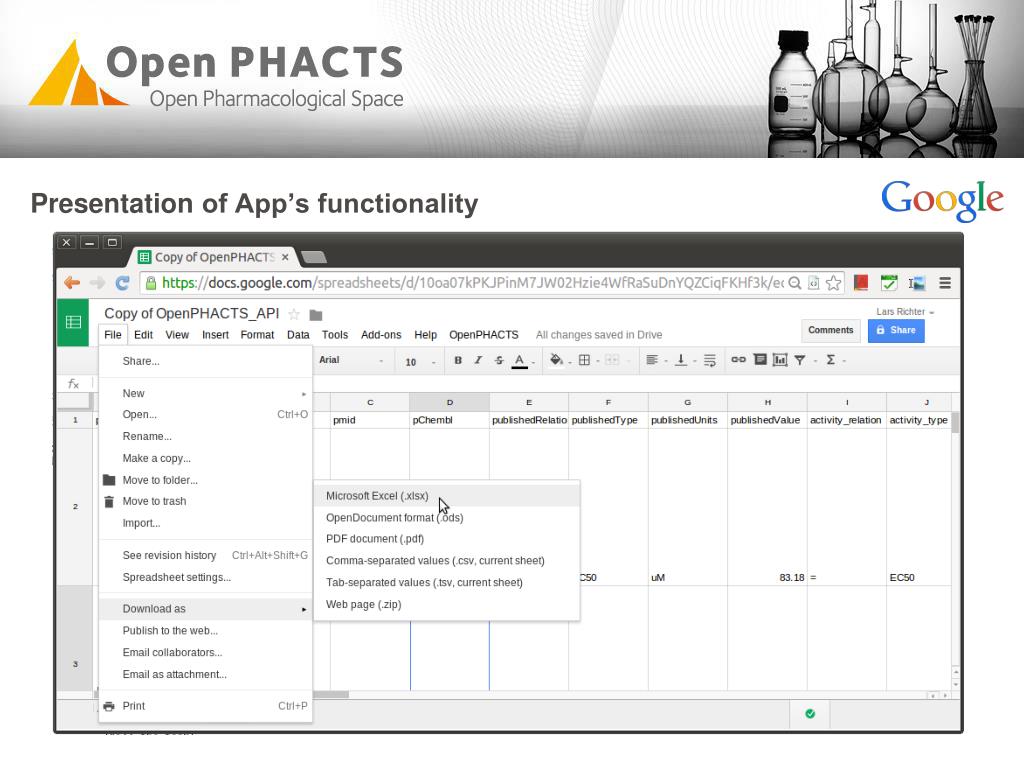Open the View menu
1024x768 pixels.
pos(176,334)
